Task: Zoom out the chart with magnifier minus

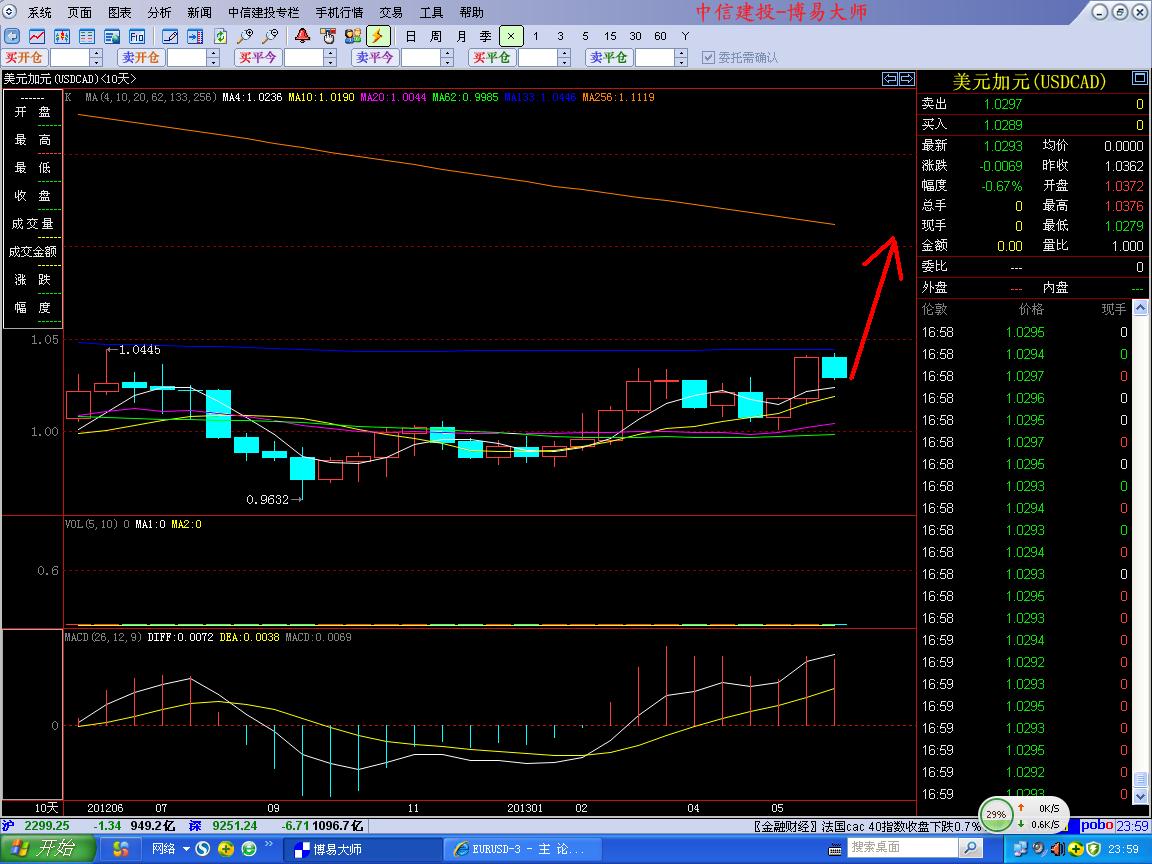Action: (x=270, y=36)
